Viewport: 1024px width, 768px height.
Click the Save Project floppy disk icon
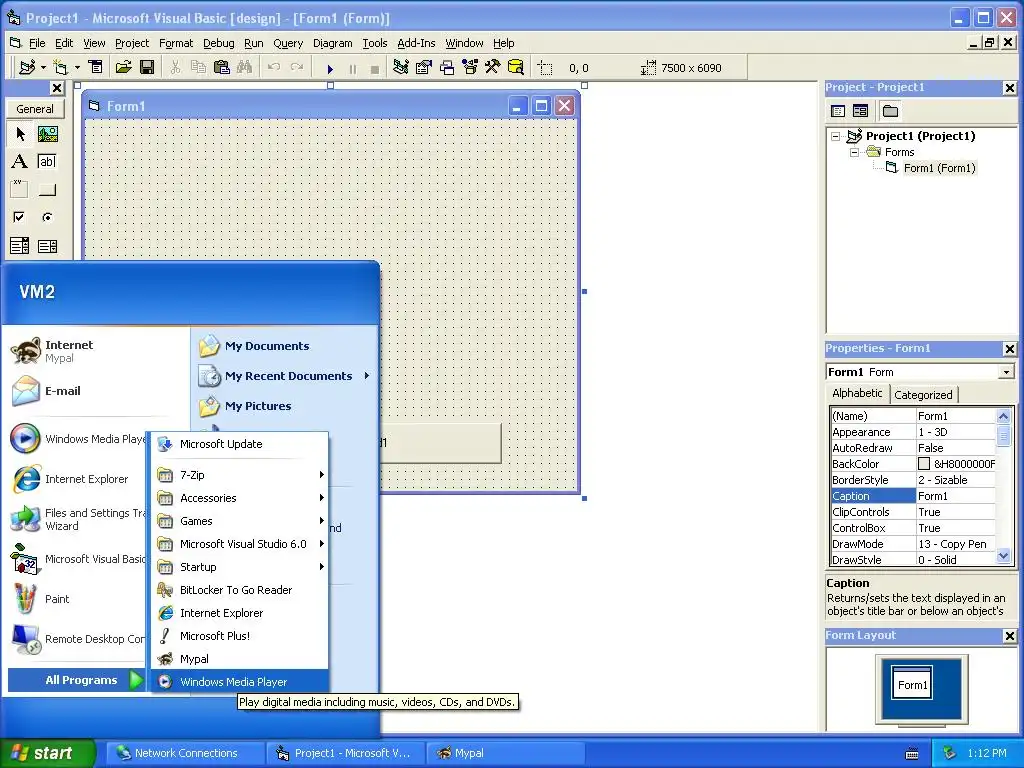147,67
